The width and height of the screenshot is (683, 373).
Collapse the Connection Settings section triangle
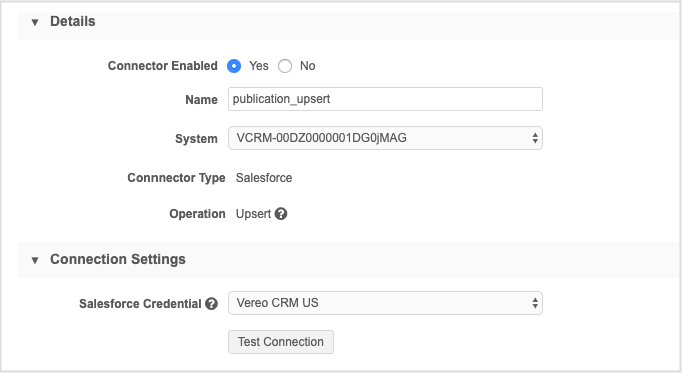(x=35, y=260)
